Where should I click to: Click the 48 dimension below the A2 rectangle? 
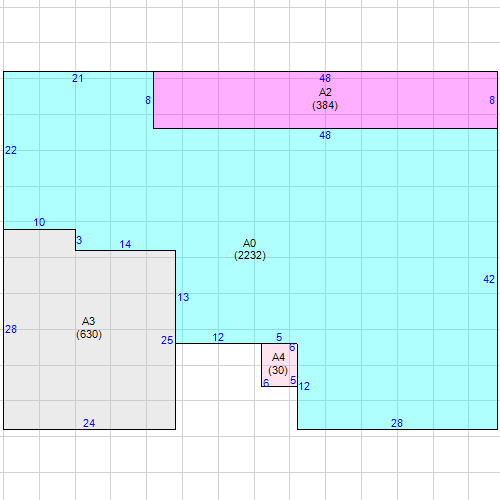pyautogui.click(x=325, y=135)
